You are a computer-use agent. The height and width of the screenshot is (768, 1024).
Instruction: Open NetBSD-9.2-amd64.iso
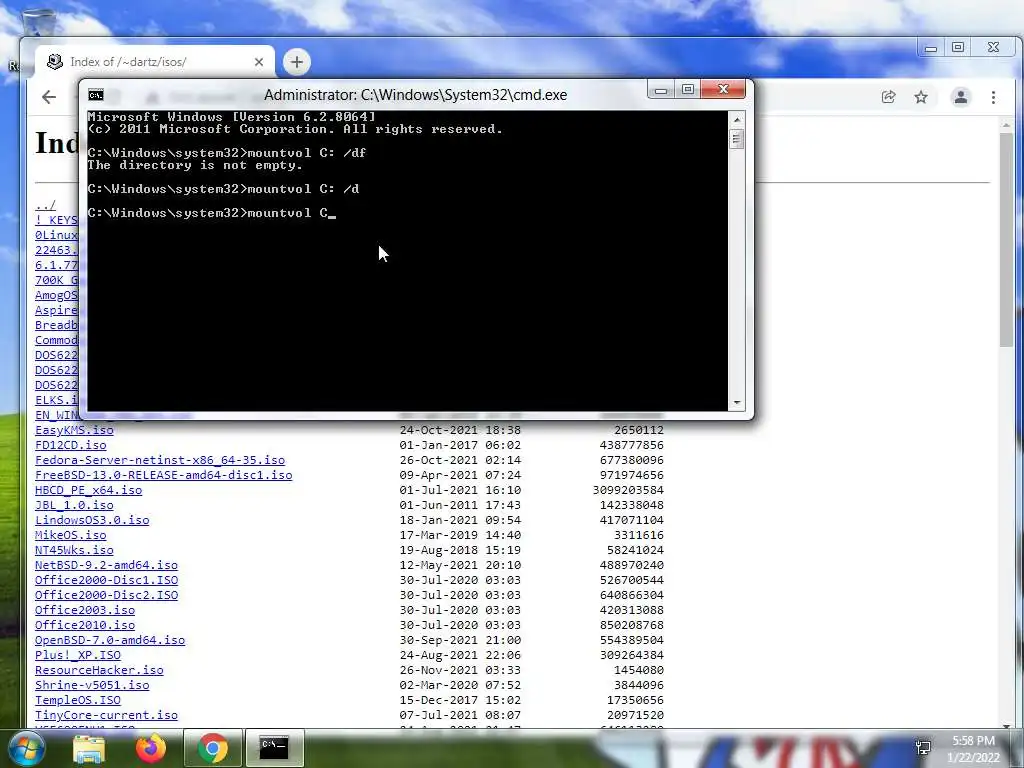106,566
